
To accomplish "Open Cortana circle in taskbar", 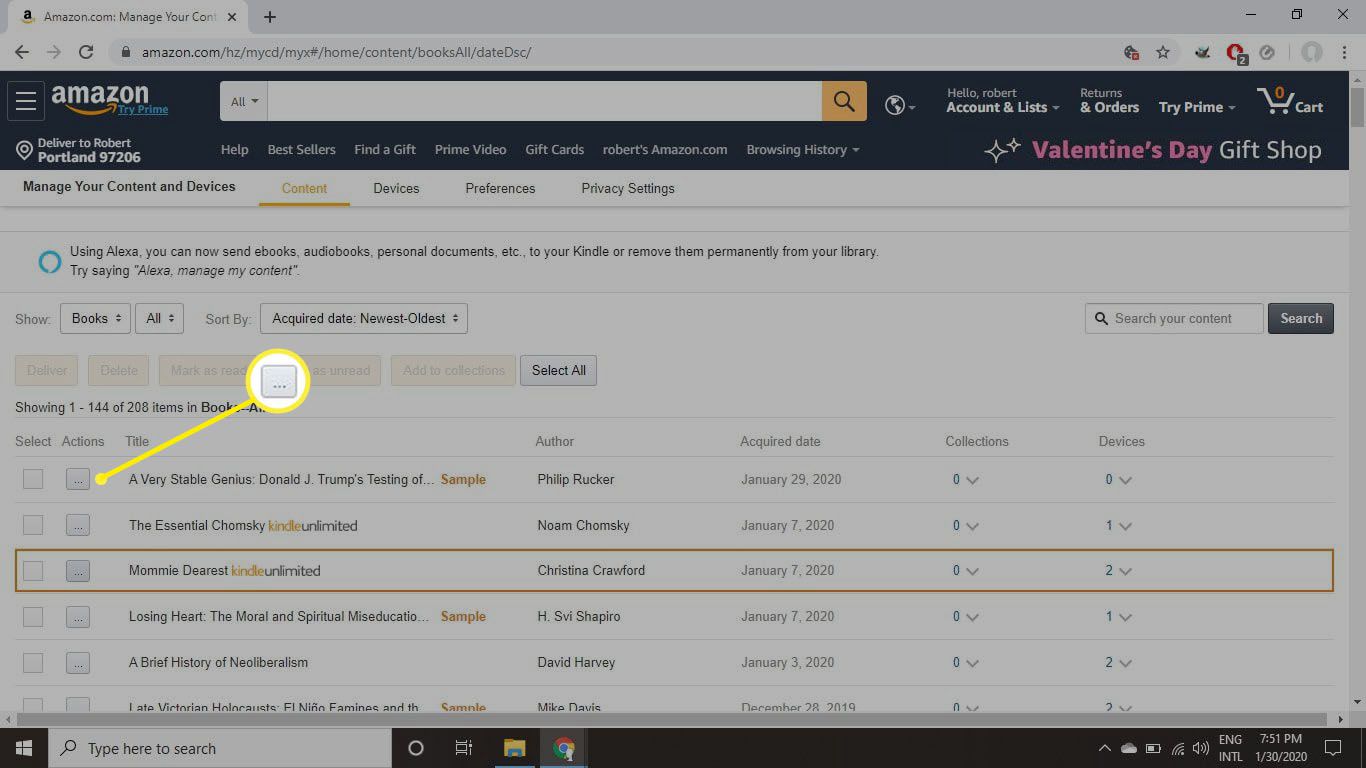I will [x=416, y=748].
